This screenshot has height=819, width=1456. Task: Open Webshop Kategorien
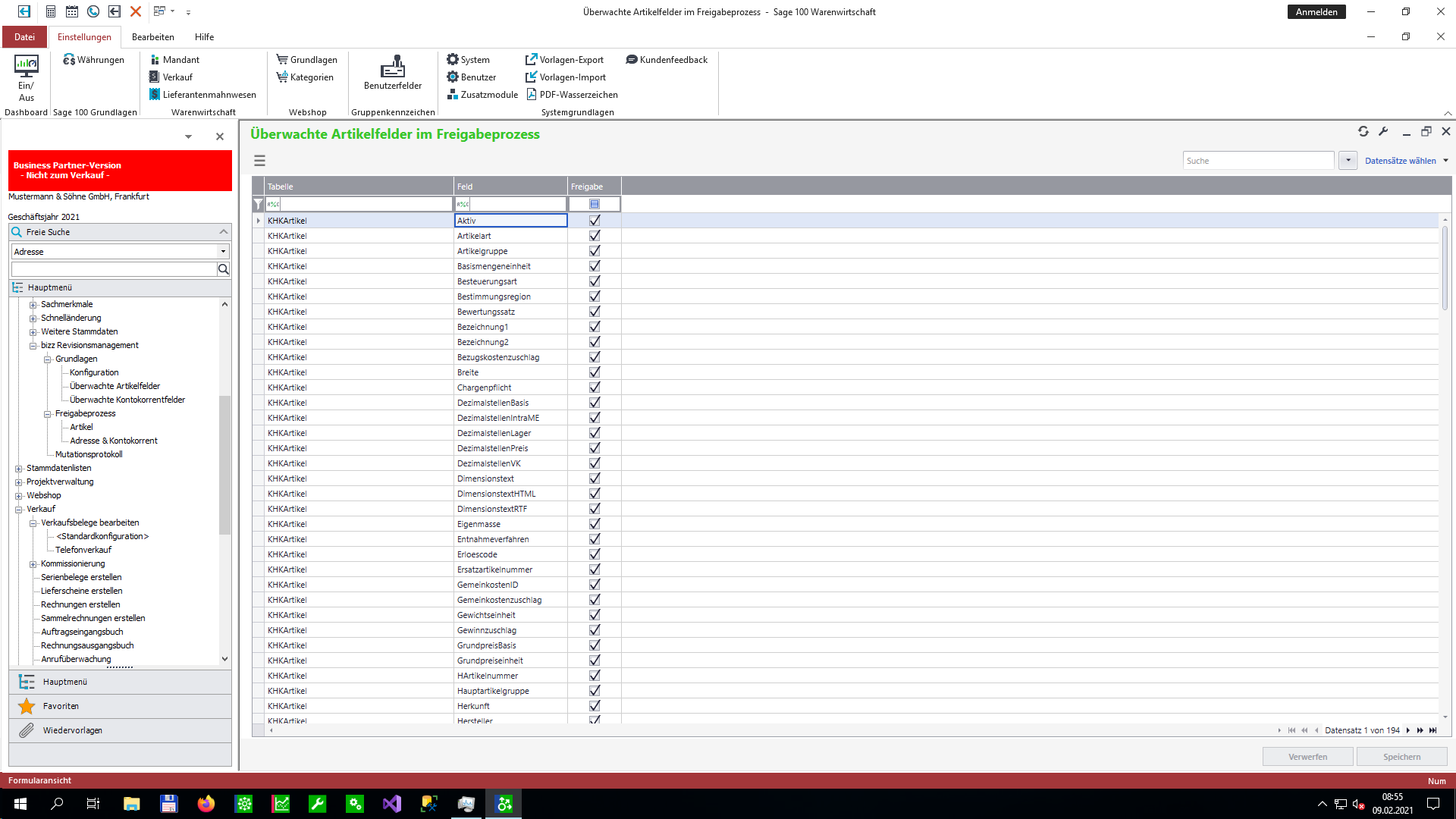(305, 77)
